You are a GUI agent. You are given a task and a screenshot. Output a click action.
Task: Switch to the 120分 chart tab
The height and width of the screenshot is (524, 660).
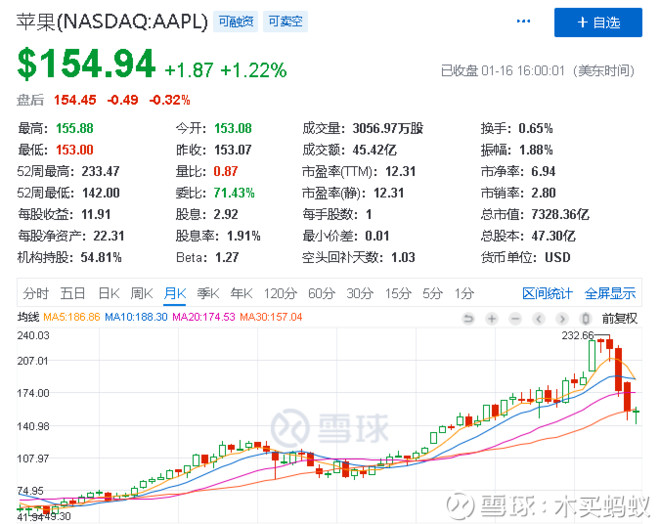280,293
